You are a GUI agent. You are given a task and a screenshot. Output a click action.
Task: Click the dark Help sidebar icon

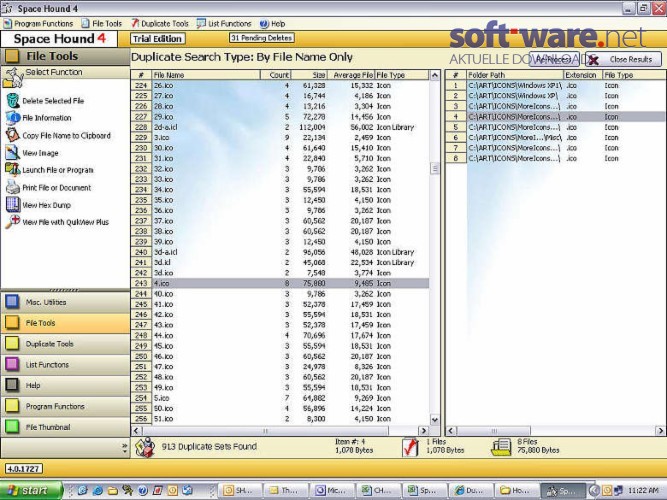click(x=12, y=385)
